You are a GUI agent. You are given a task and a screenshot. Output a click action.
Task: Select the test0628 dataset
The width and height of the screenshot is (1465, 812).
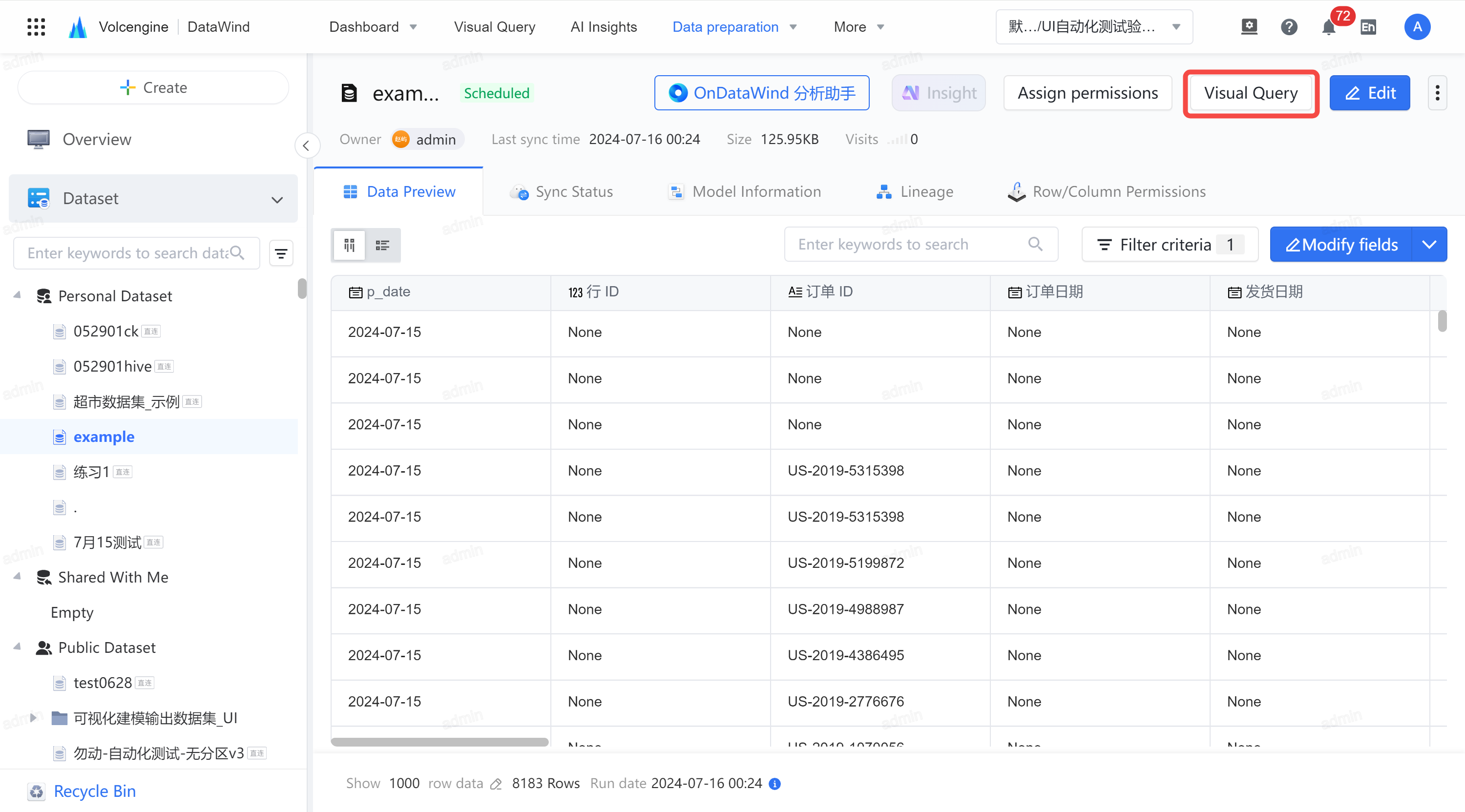103,682
